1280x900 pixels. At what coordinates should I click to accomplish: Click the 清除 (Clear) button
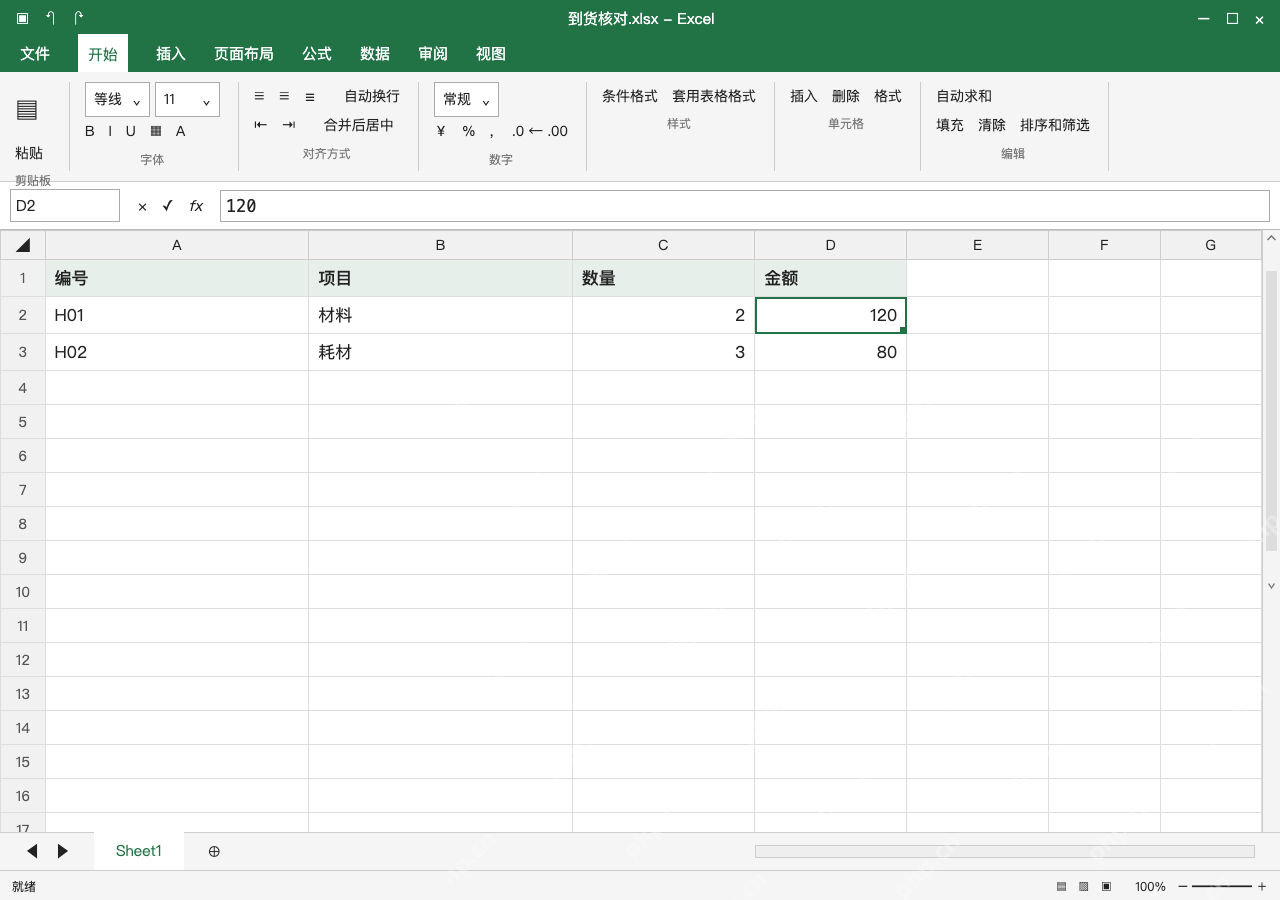click(992, 125)
